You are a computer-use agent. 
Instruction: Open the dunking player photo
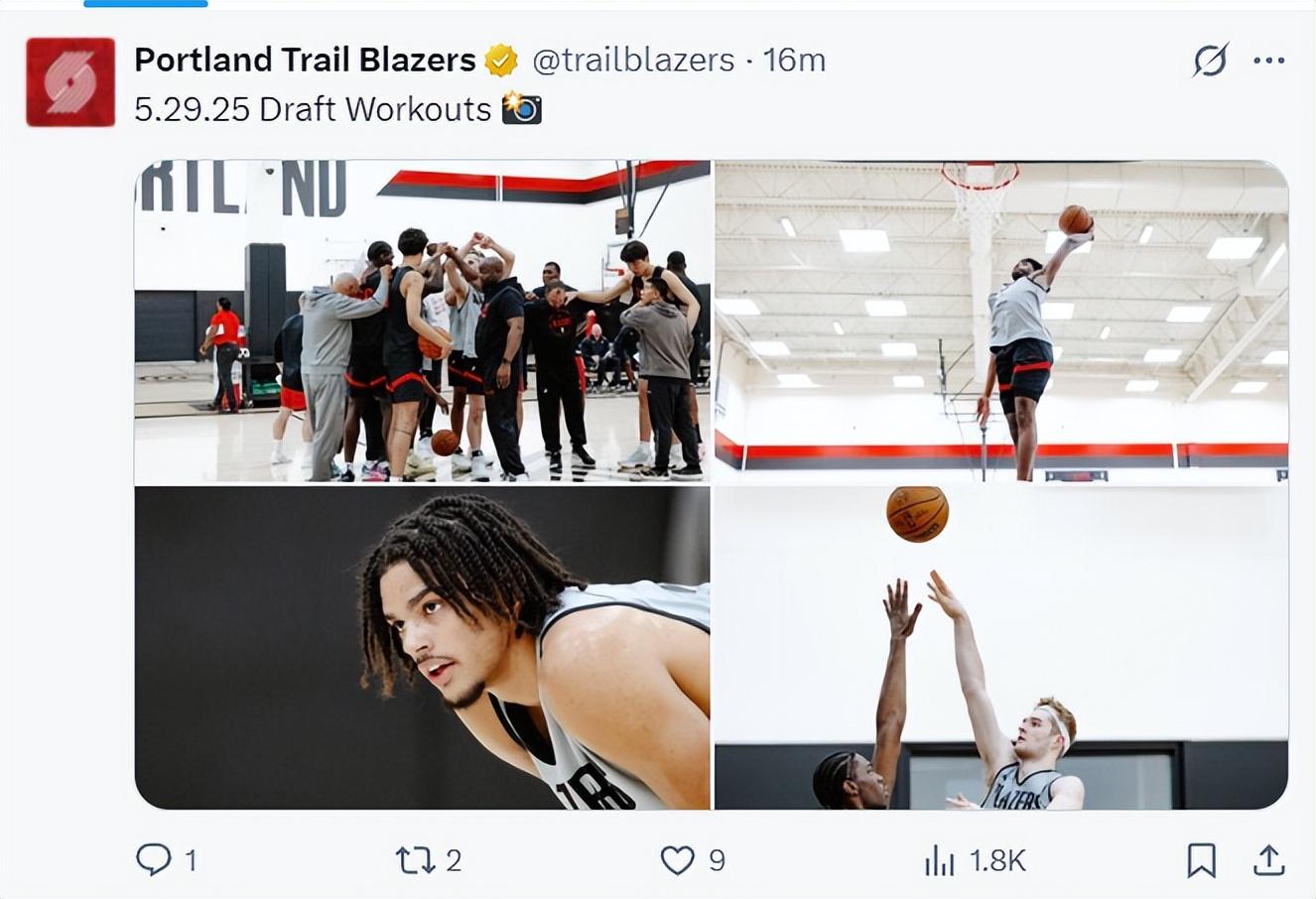pos(1001,321)
